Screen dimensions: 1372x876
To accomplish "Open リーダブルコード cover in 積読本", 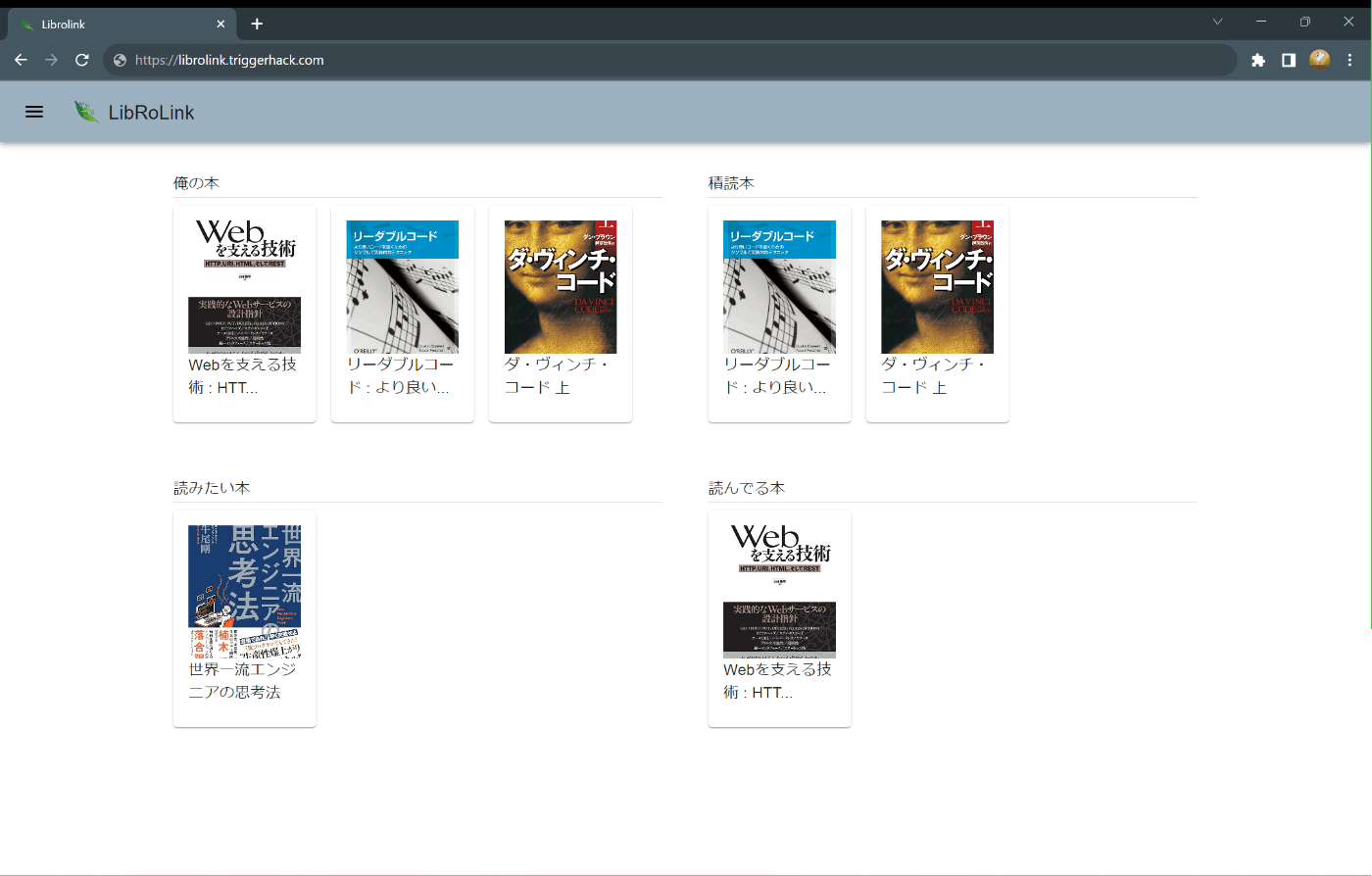I will pos(779,286).
